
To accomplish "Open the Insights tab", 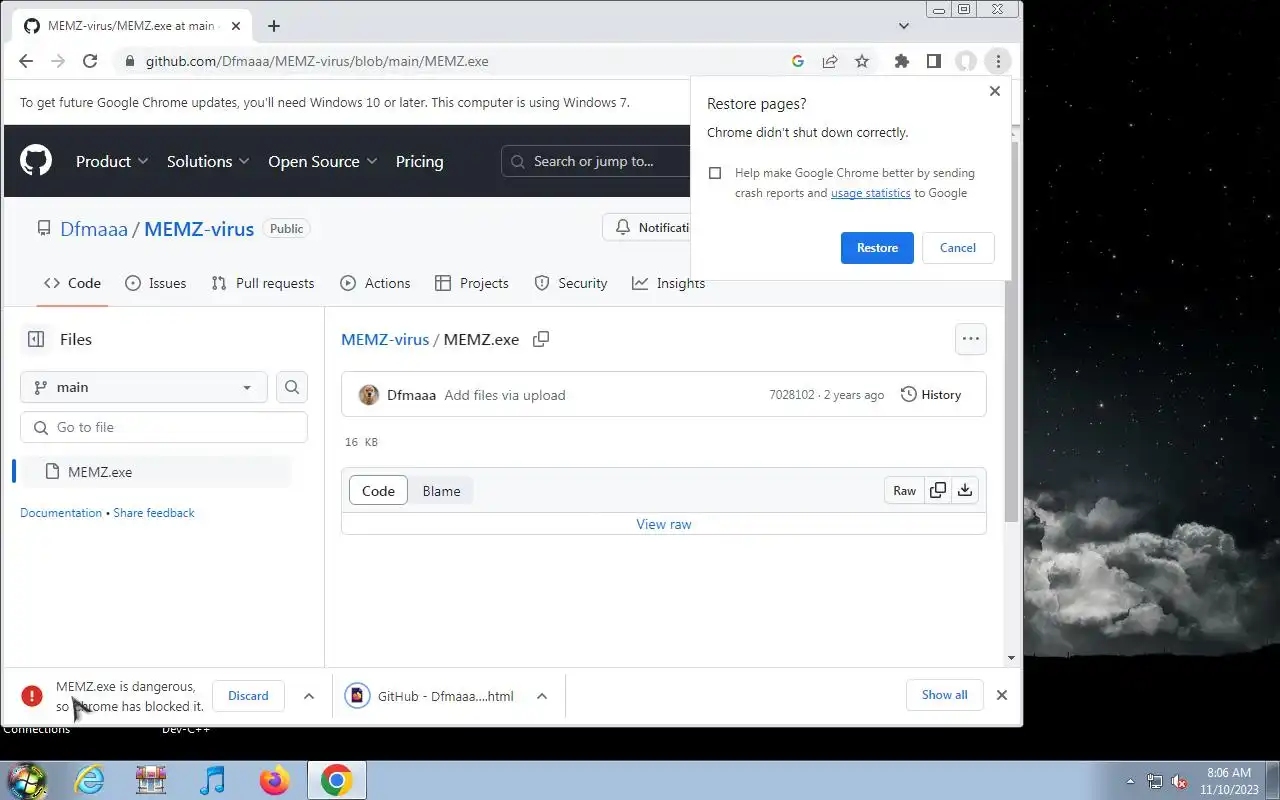I will 668,283.
